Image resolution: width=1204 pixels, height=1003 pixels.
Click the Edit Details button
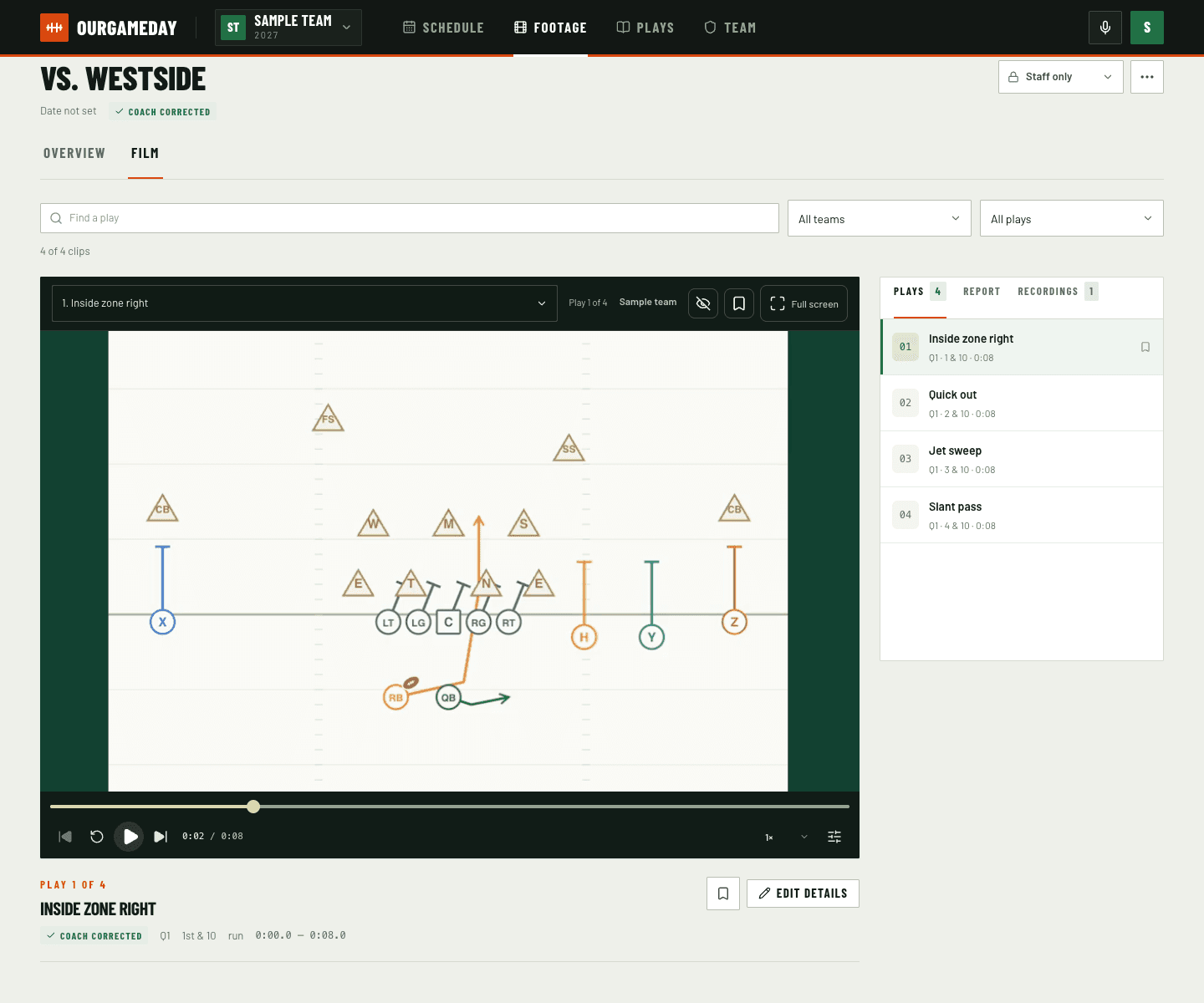803,894
